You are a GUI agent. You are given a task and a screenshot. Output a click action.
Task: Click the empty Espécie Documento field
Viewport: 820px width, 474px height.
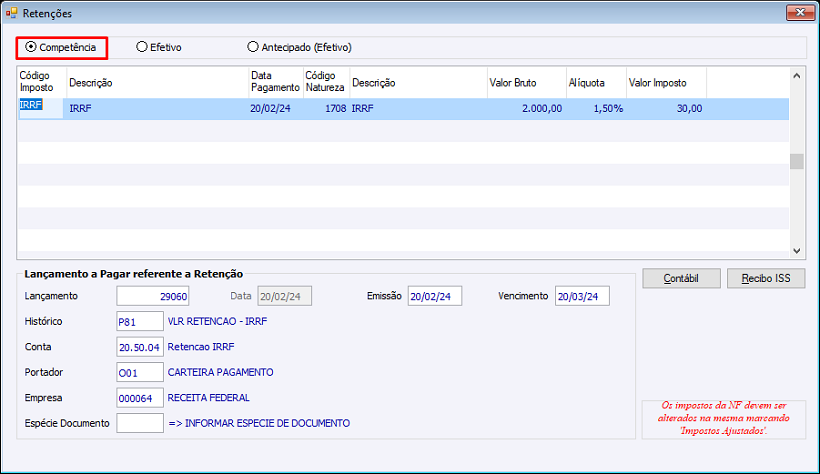coord(140,423)
